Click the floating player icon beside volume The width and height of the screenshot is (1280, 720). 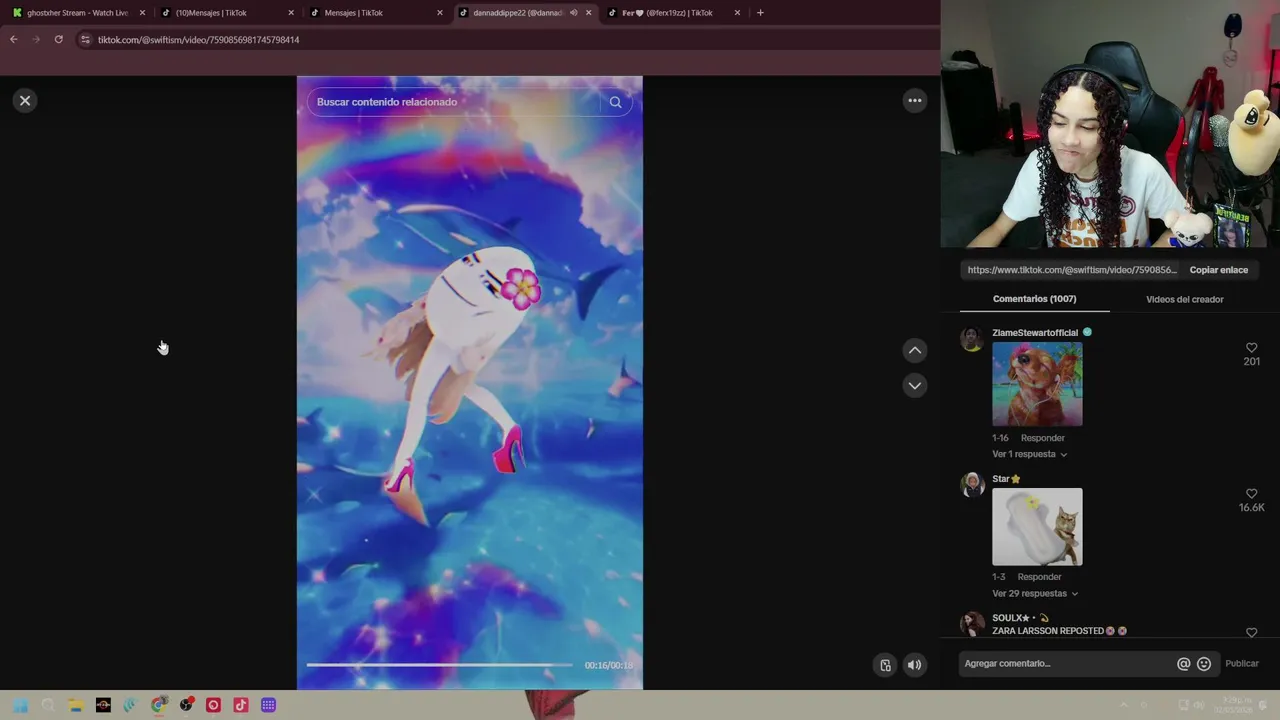click(x=885, y=665)
